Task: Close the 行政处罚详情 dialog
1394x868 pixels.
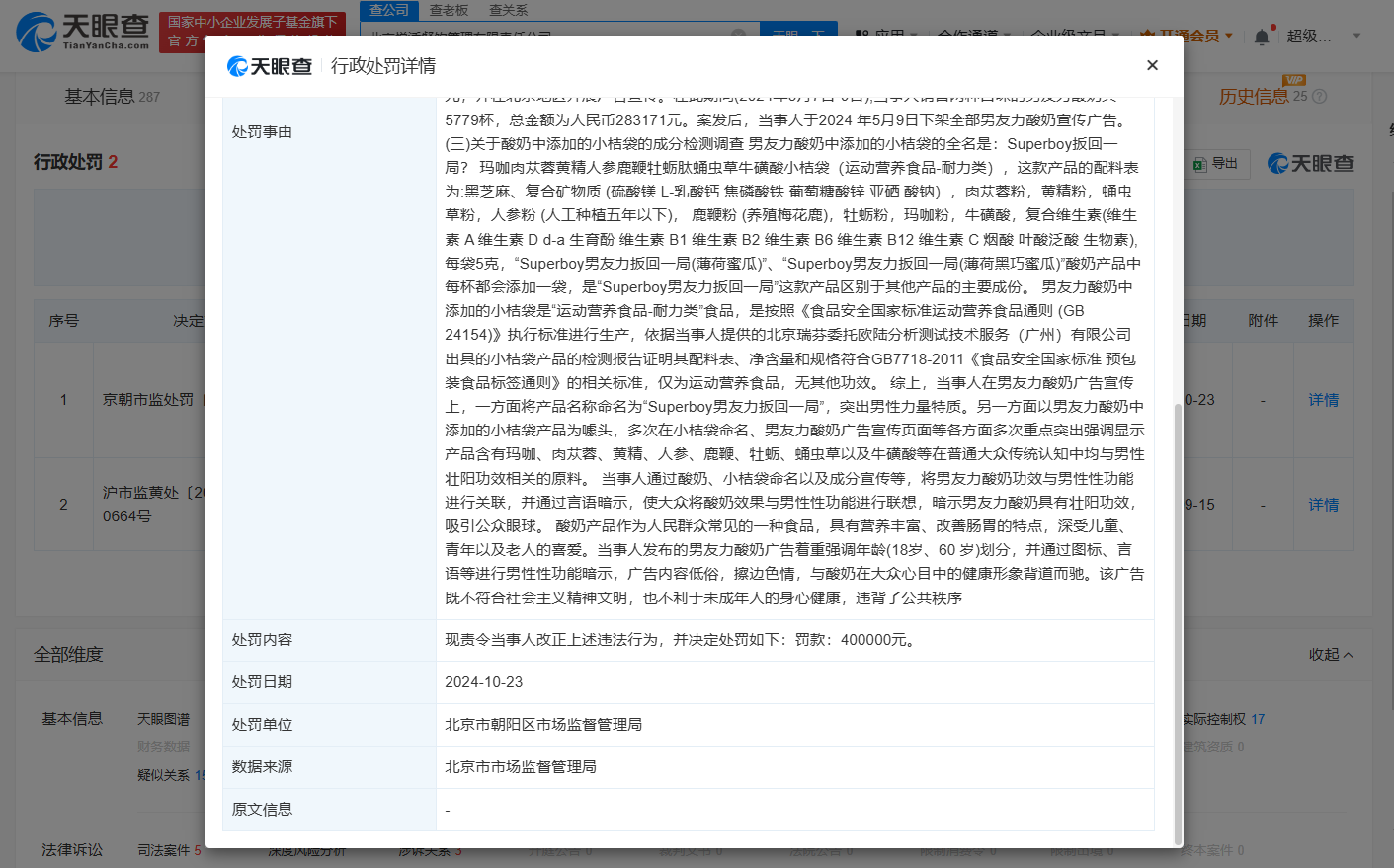Action: [1152, 65]
